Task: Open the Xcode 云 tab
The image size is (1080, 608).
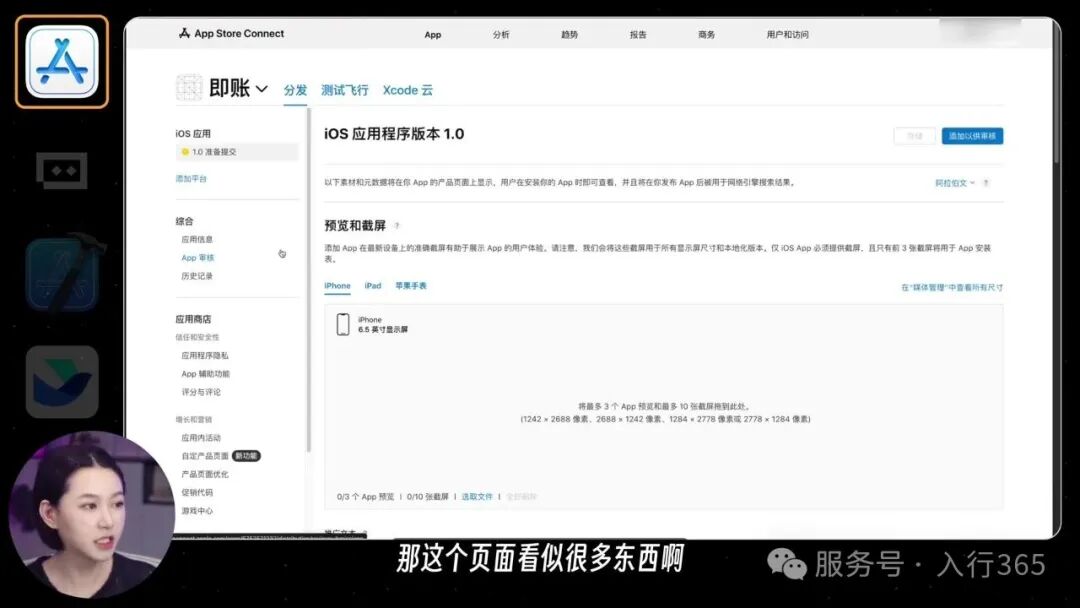Action: 408,89
